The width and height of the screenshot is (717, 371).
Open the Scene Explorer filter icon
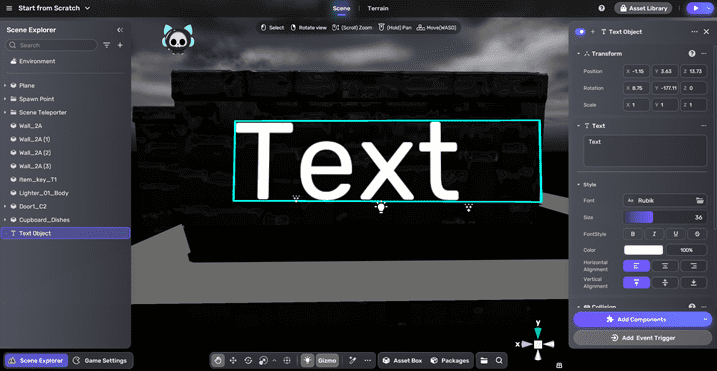107,45
